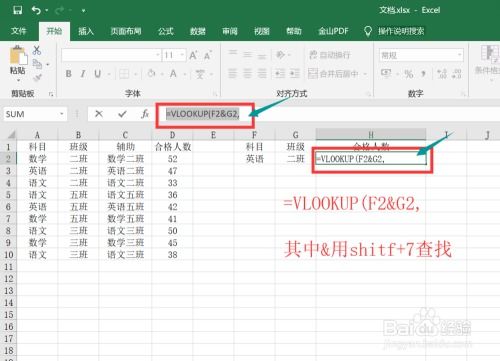Image resolution: width=500 pixels, height=361 pixels.
Task: Click the Decrease Decimal icon
Action: (457, 74)
